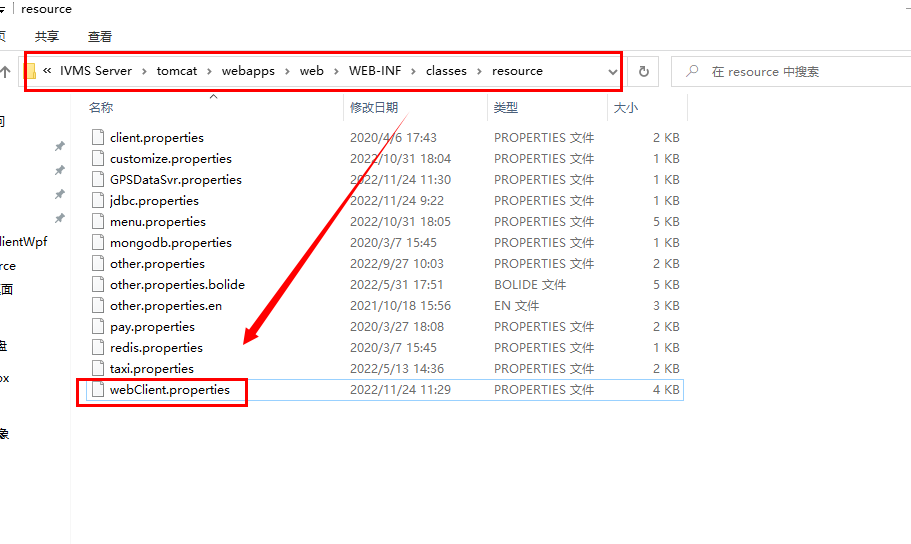
Task: Click the file icon of customize.properties
Action: click(x=98, y=158)
